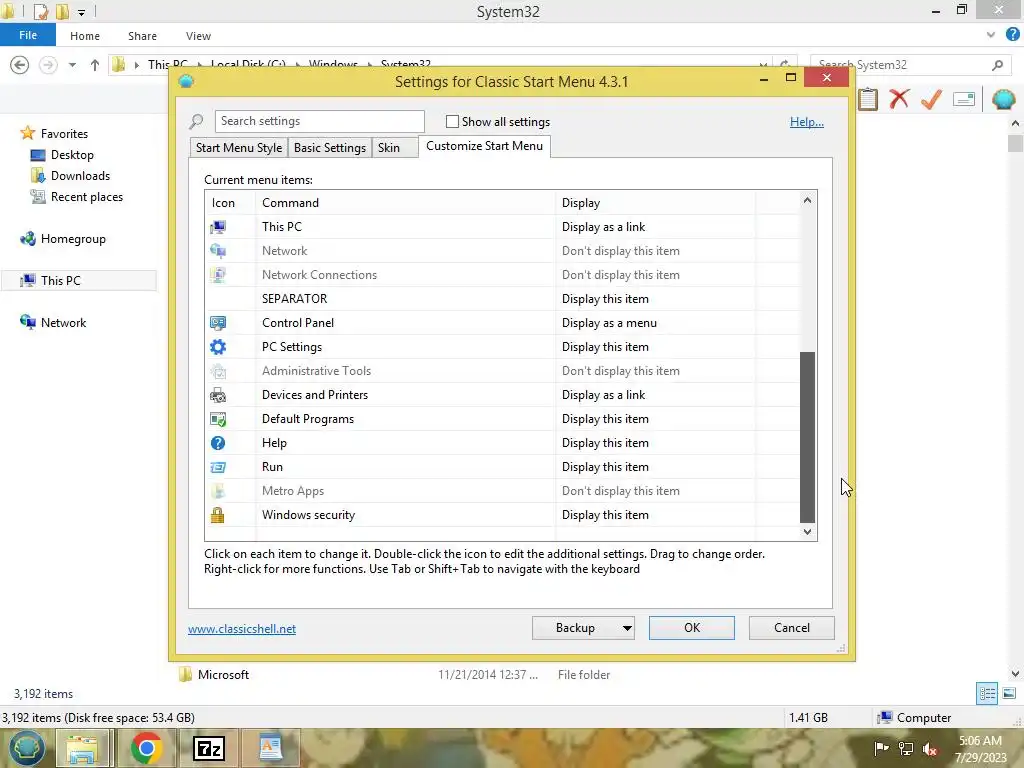Open the Classic Start Menu start button
1024x768 pixels.
click(26, 748)
